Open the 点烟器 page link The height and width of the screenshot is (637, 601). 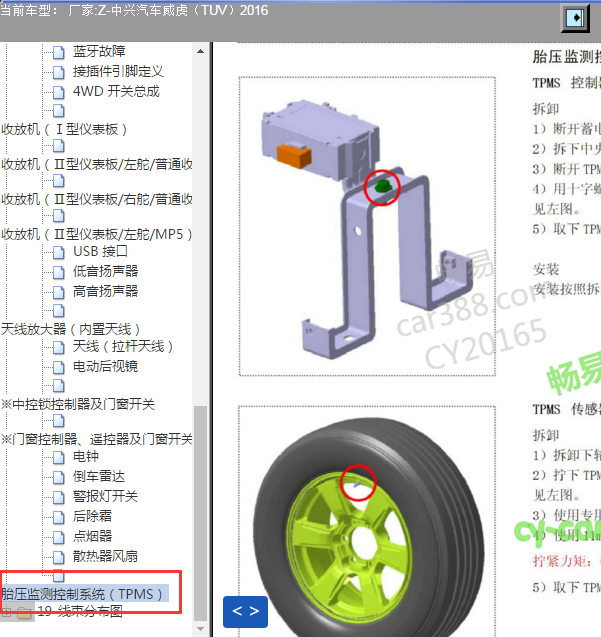click(x=92, y=536)
